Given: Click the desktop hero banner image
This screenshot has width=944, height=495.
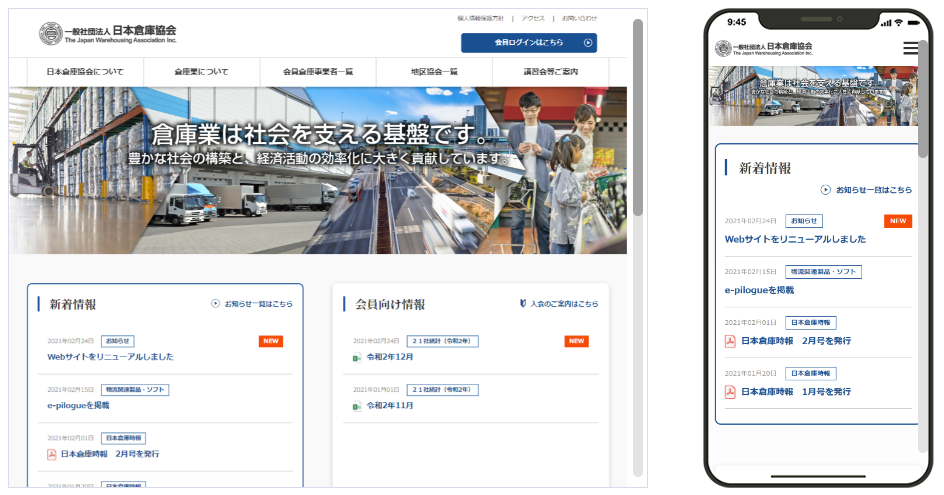Looking at the screenshot, I should (x=318, y=170).
